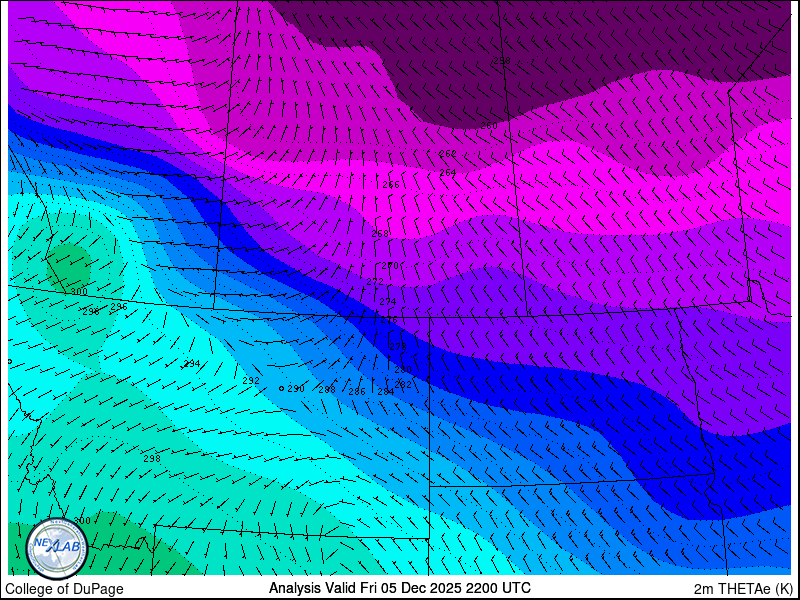Select the 296 contour label
The width and height of the screenshot is (800, 600).
pos(119,307)
